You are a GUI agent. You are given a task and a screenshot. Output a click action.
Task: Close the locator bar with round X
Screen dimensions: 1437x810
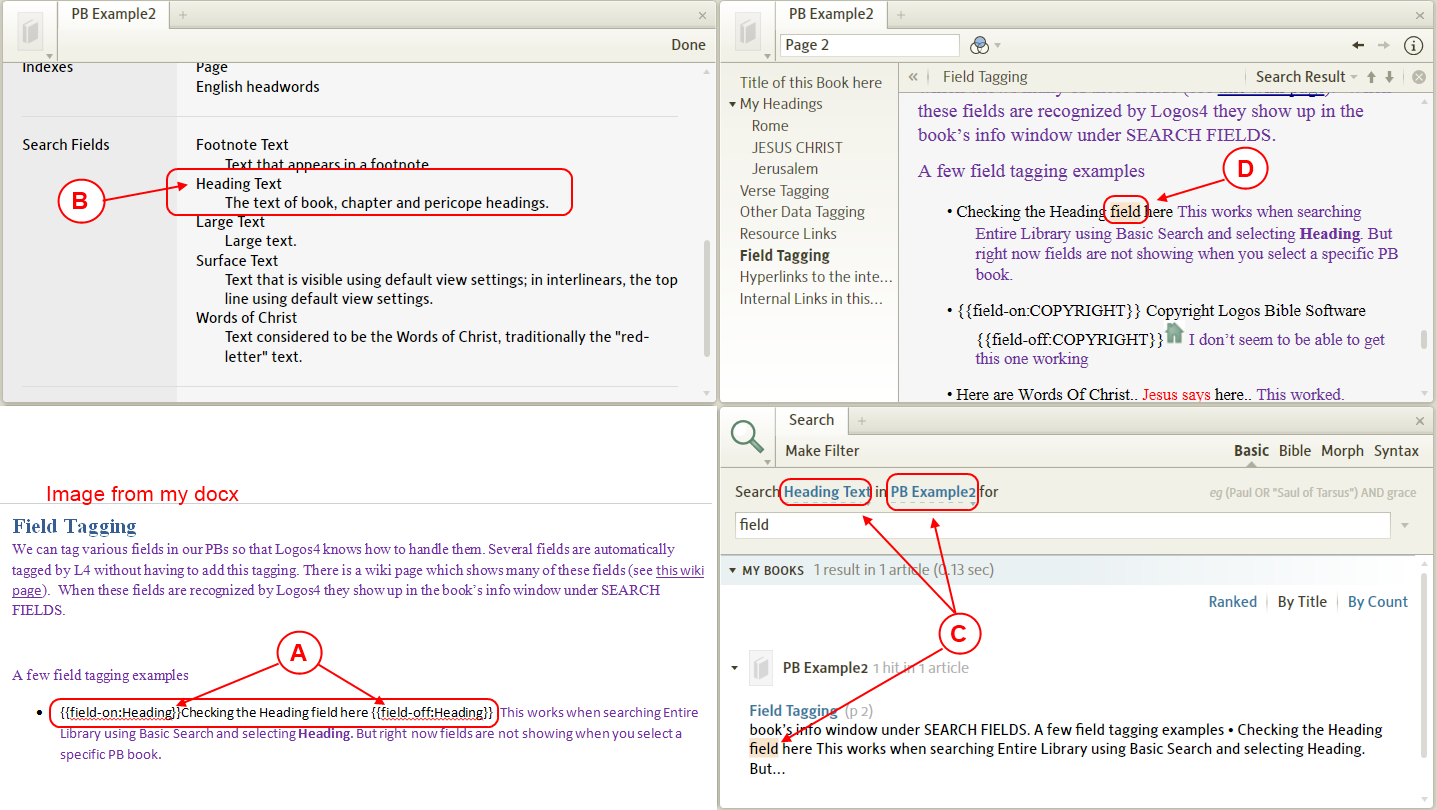coord(1418,77)
